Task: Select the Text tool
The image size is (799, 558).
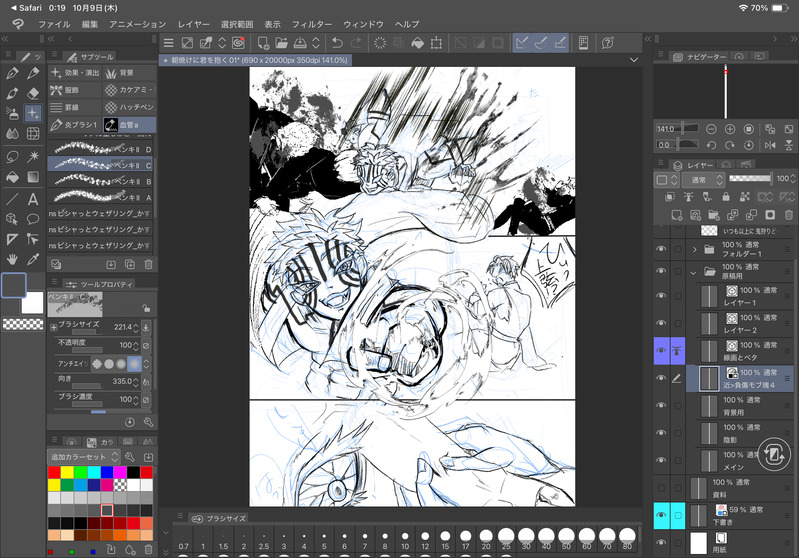Action: pyautogui.click(x=33, y=199)
